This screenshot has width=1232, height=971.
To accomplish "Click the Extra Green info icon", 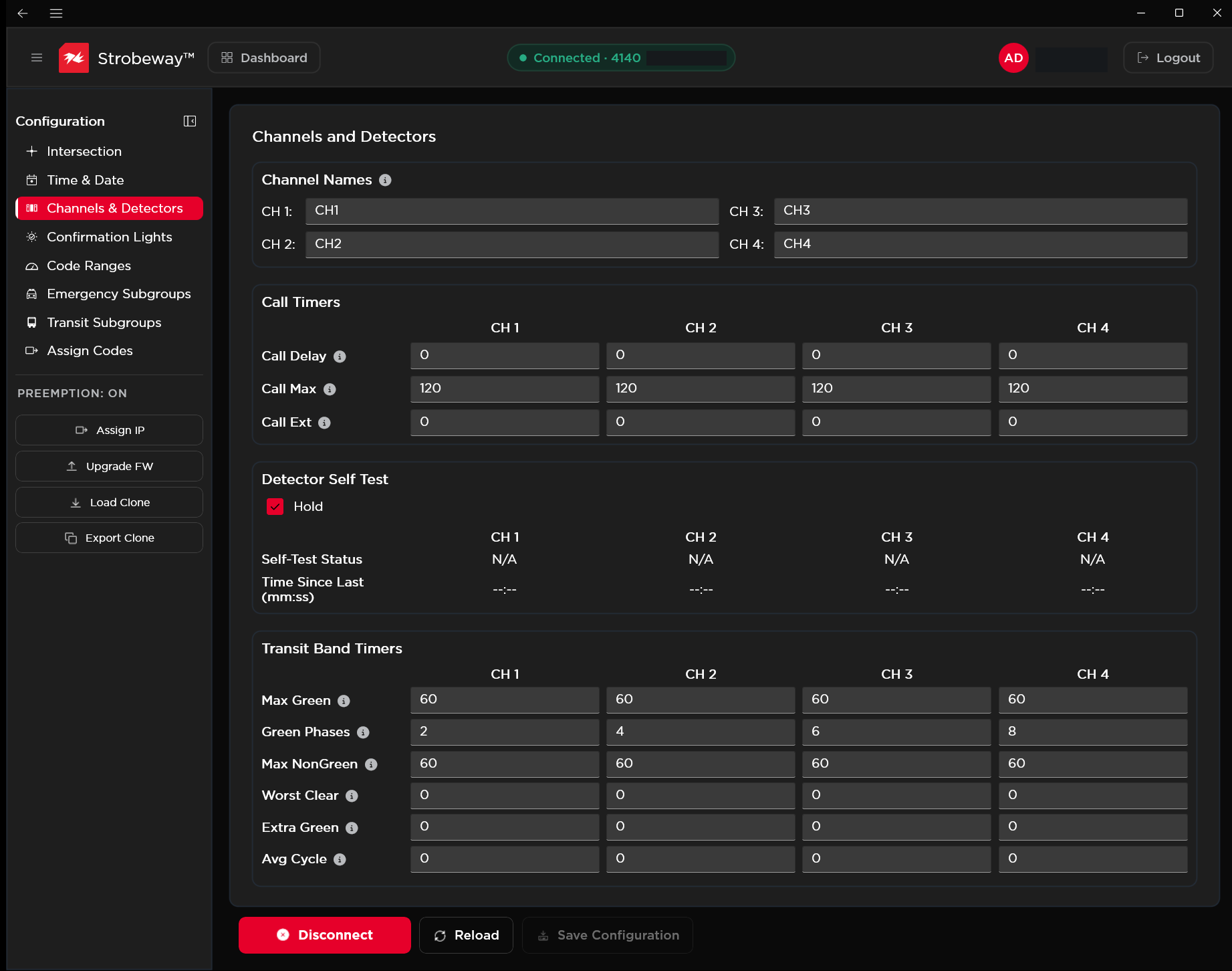I will (352, 828).
